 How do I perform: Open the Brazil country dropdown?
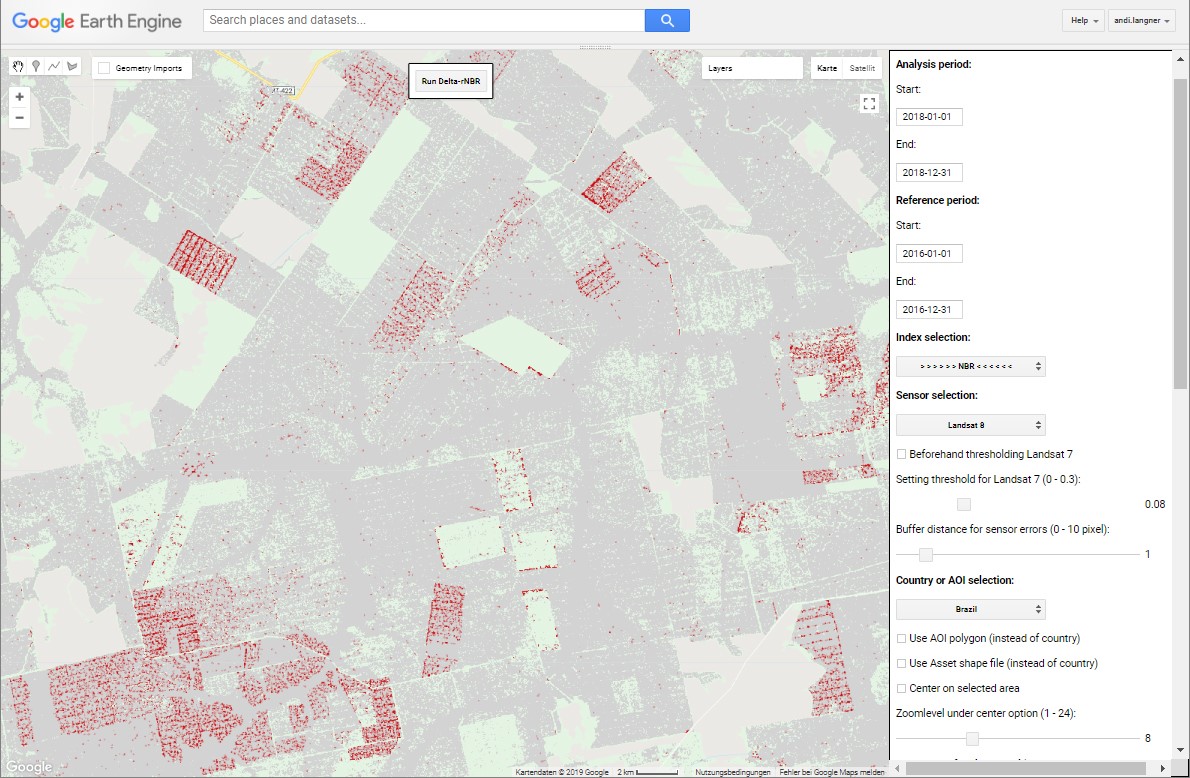970,609
